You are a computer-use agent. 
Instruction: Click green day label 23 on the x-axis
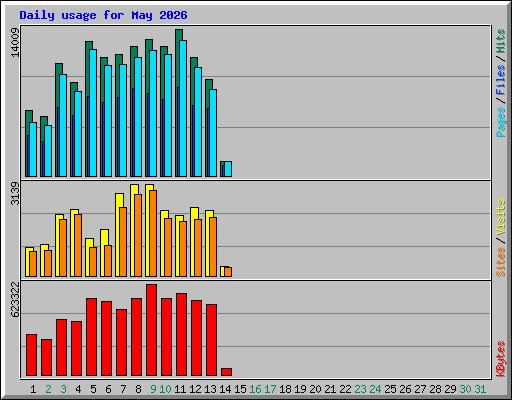pyautogui.click(x=360, y=389)
